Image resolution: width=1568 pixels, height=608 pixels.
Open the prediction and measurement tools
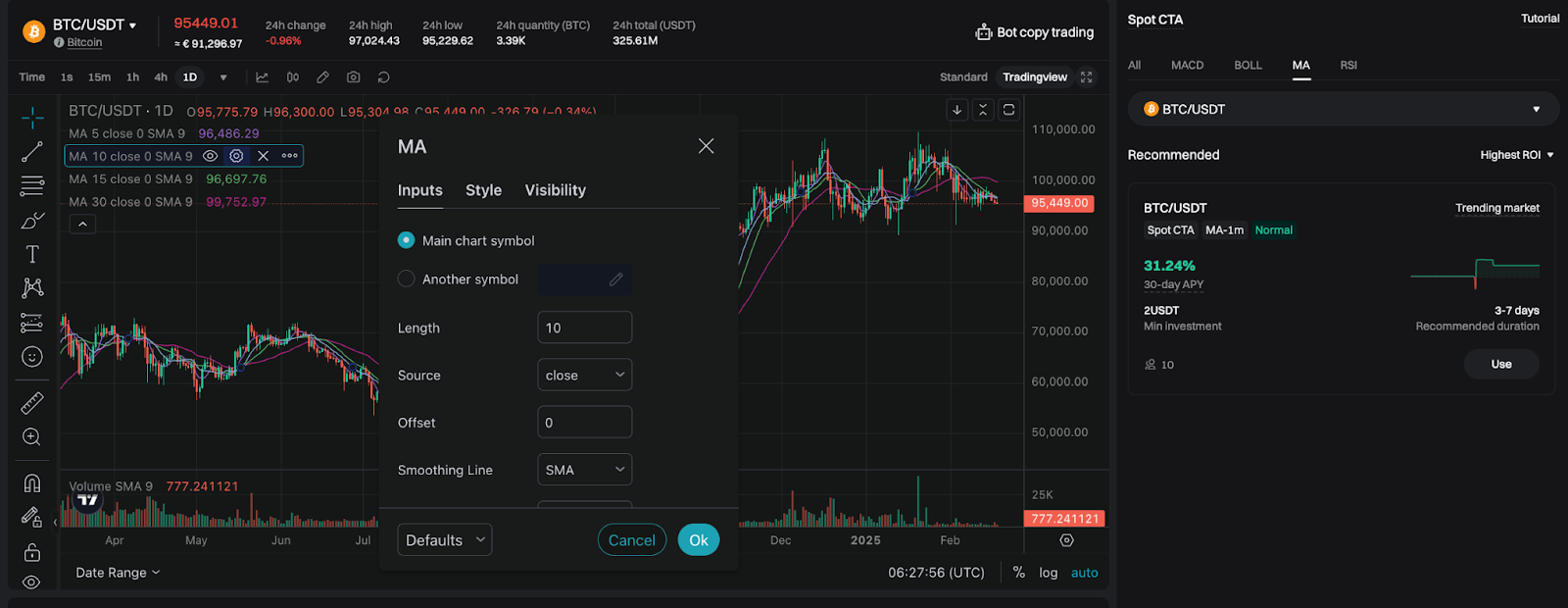point(32,323)
